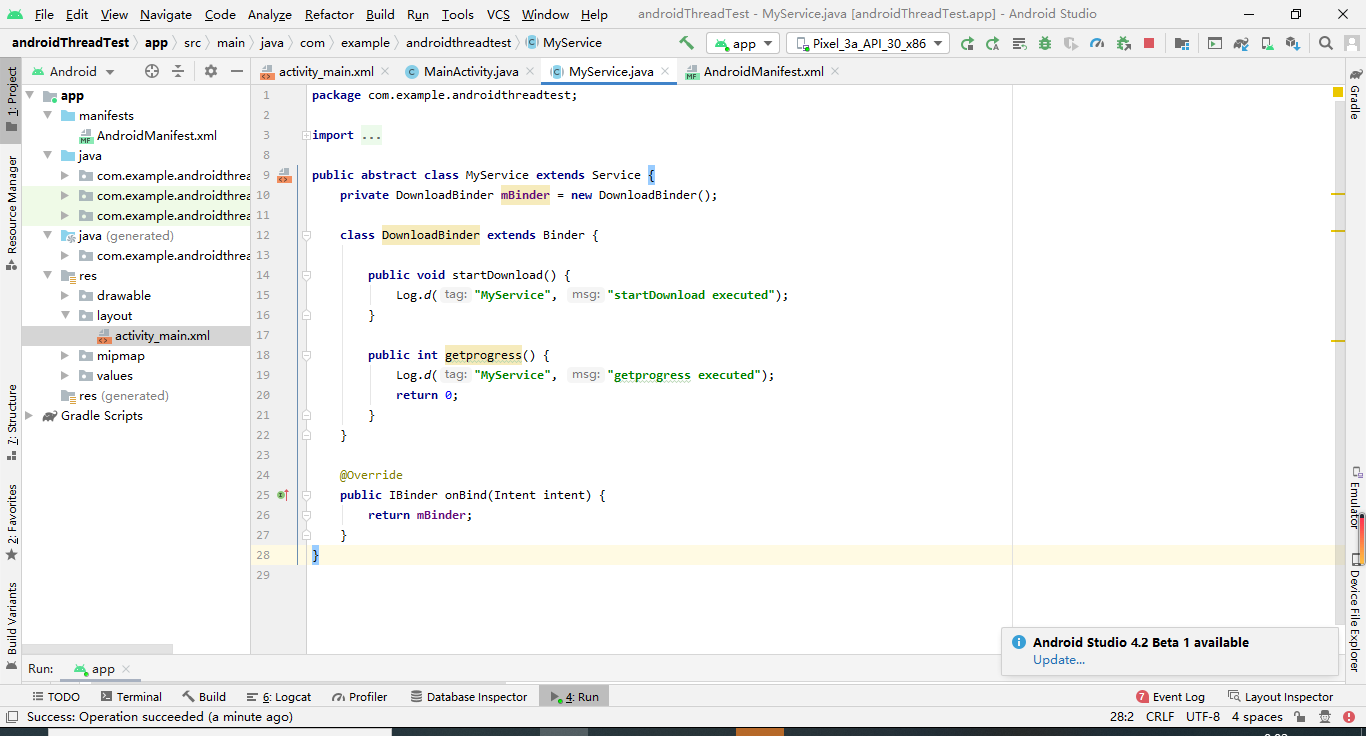Viewport: 1366px width, 736px height.
Task: Open the Terminal tool window
Action: [130, 697]
